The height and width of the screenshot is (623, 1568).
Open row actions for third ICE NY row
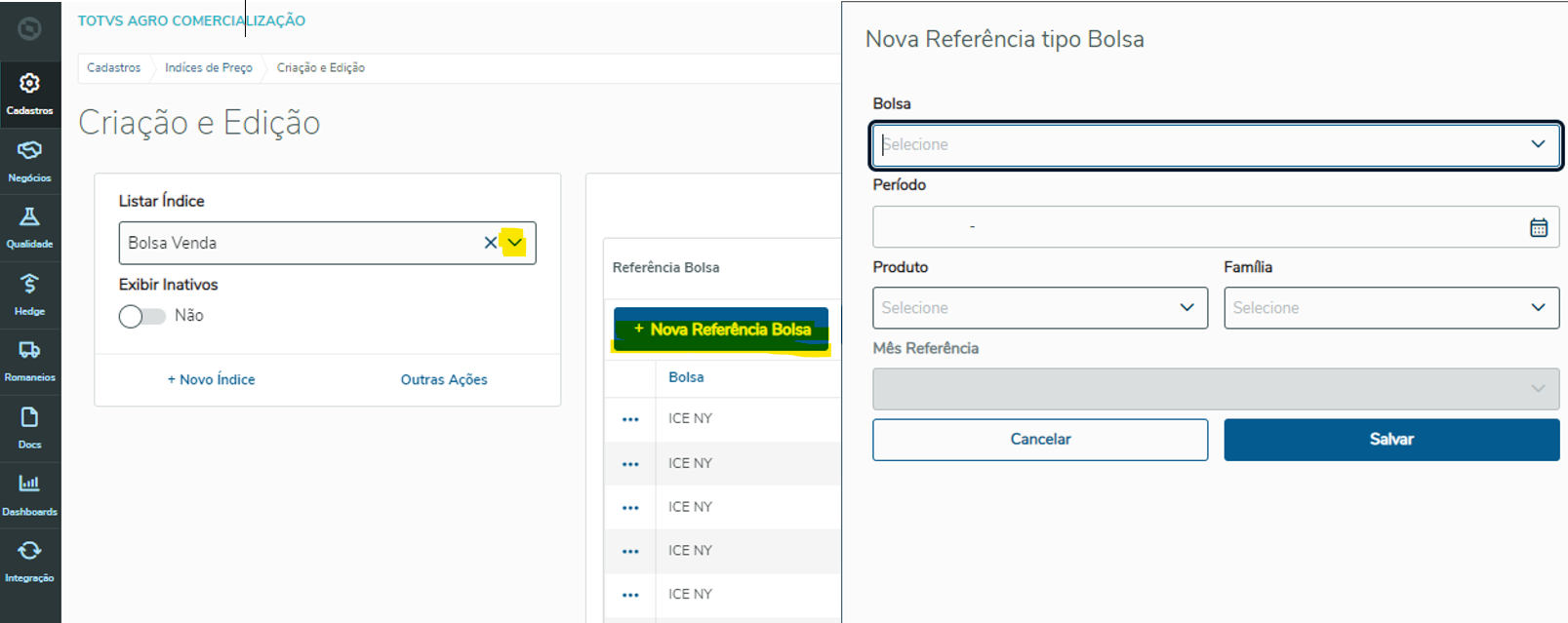pyautogui.click(x=630, y=508)
